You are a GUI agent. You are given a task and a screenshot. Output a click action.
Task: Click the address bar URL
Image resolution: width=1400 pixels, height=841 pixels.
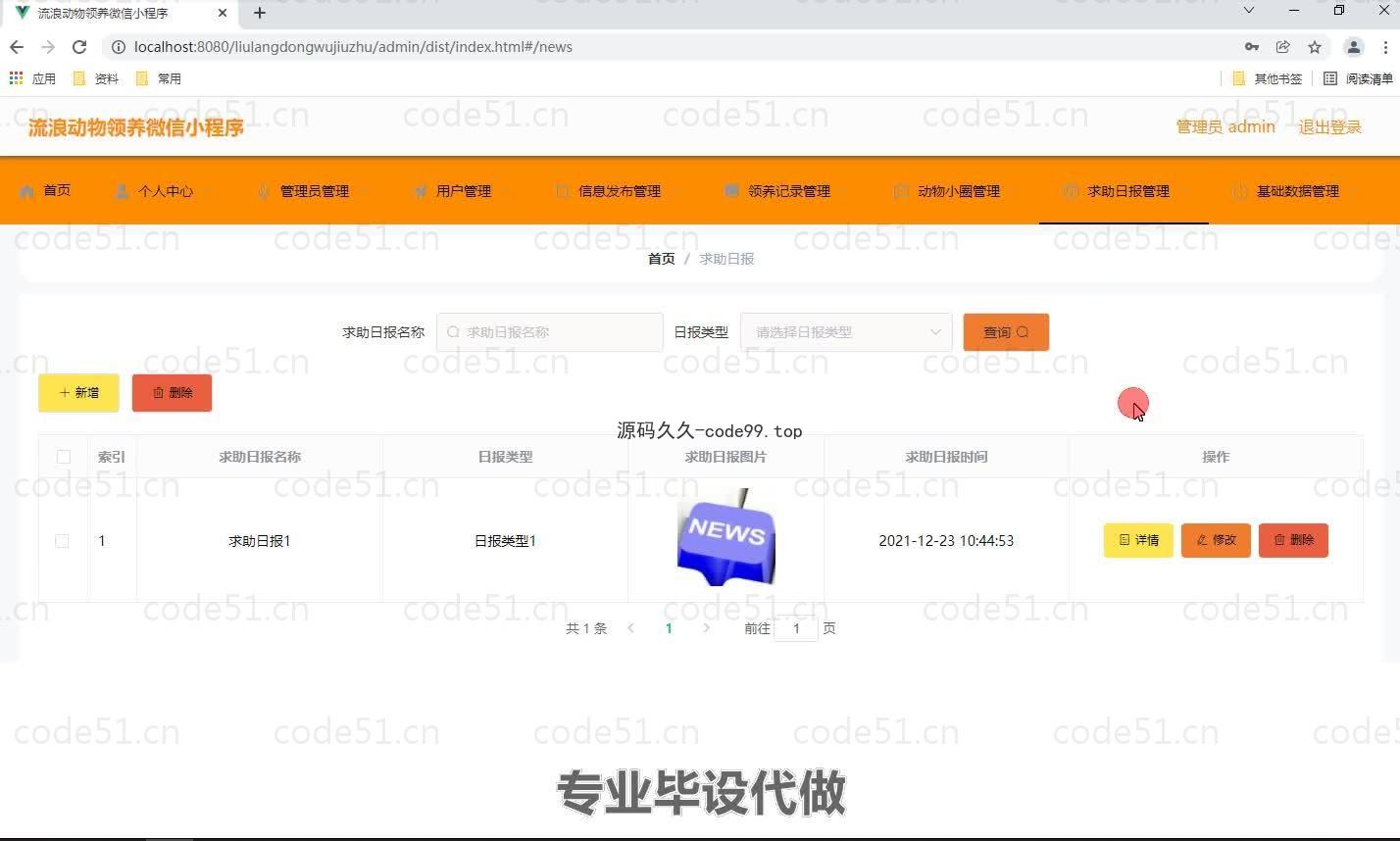[353, 47]
